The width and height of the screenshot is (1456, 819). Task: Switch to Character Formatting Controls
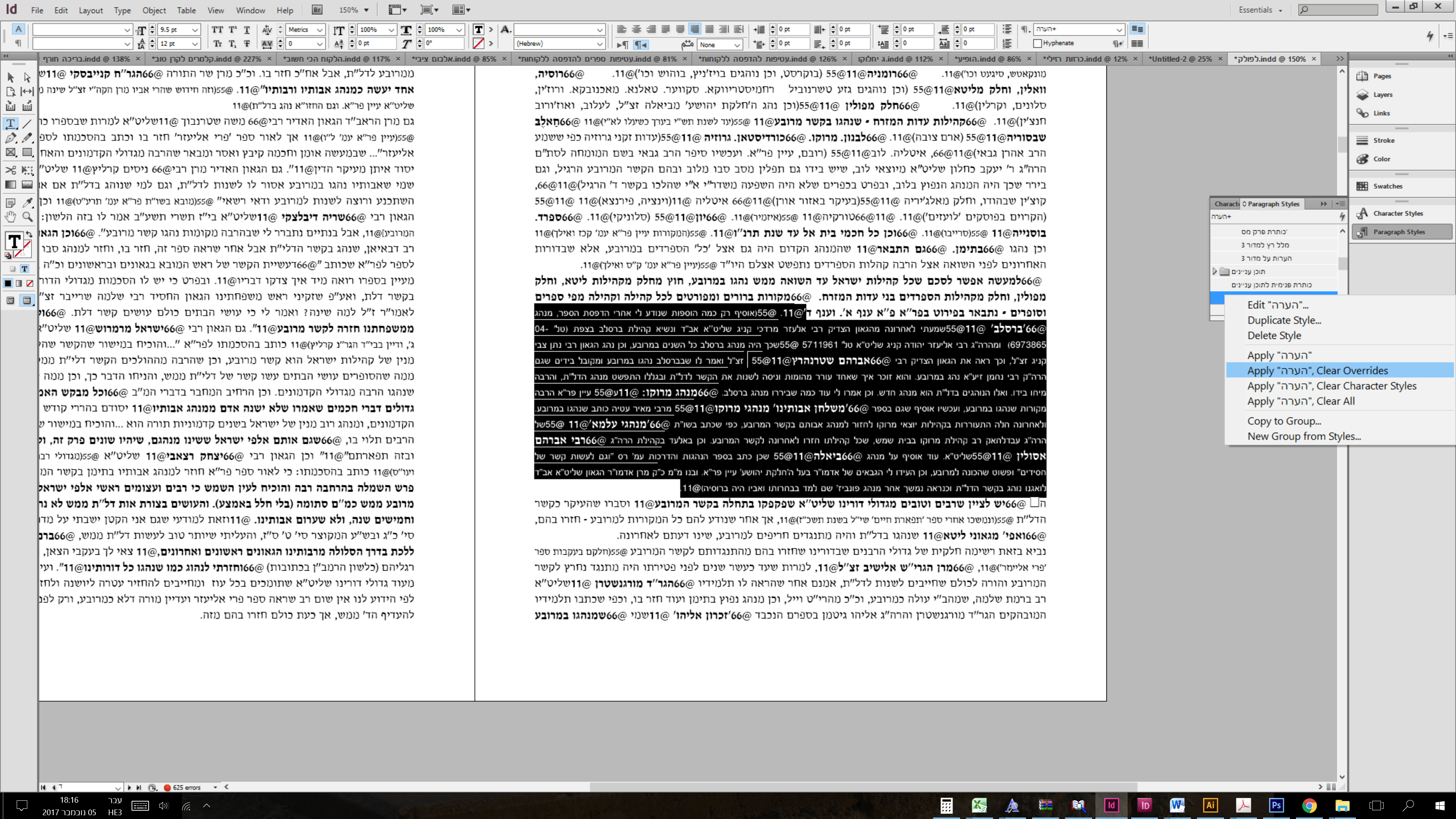(x=18, y=29)
